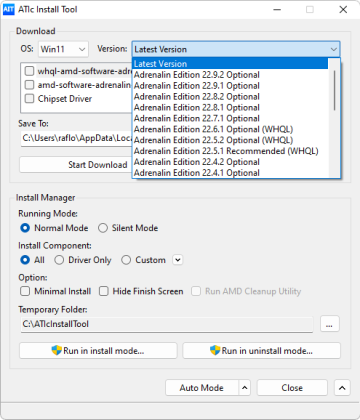The height and width of the screenshot is (420, 360).
Task: Pick Adrenalin Edition 22.6.1 Optional (WHQL)
Action: [230, 129]
